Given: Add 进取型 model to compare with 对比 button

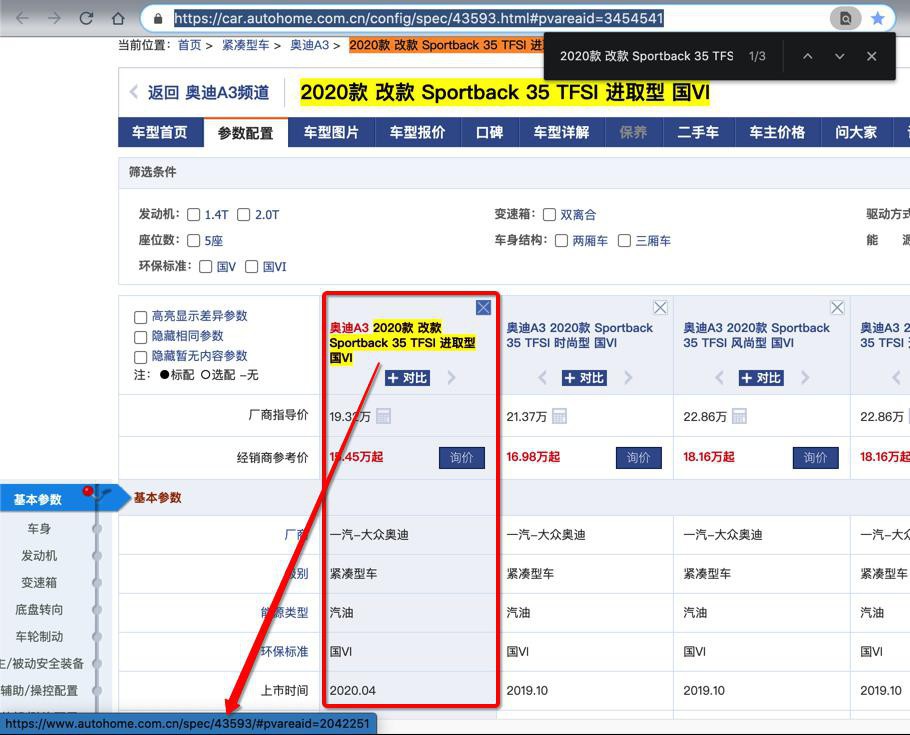Looking at the screenshot, I should (x=407, y=378).
